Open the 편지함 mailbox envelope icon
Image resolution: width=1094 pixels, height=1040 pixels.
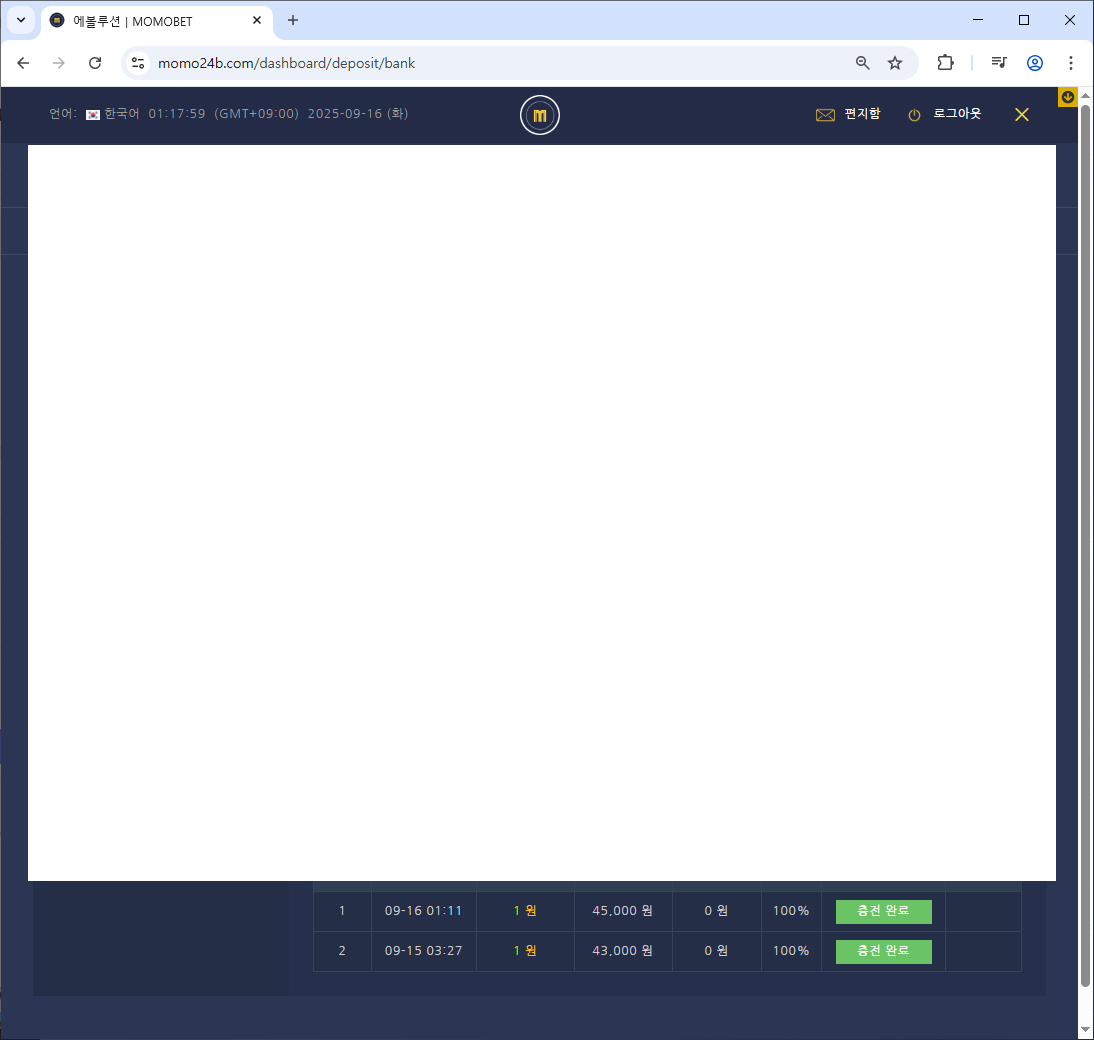[825, 115]
